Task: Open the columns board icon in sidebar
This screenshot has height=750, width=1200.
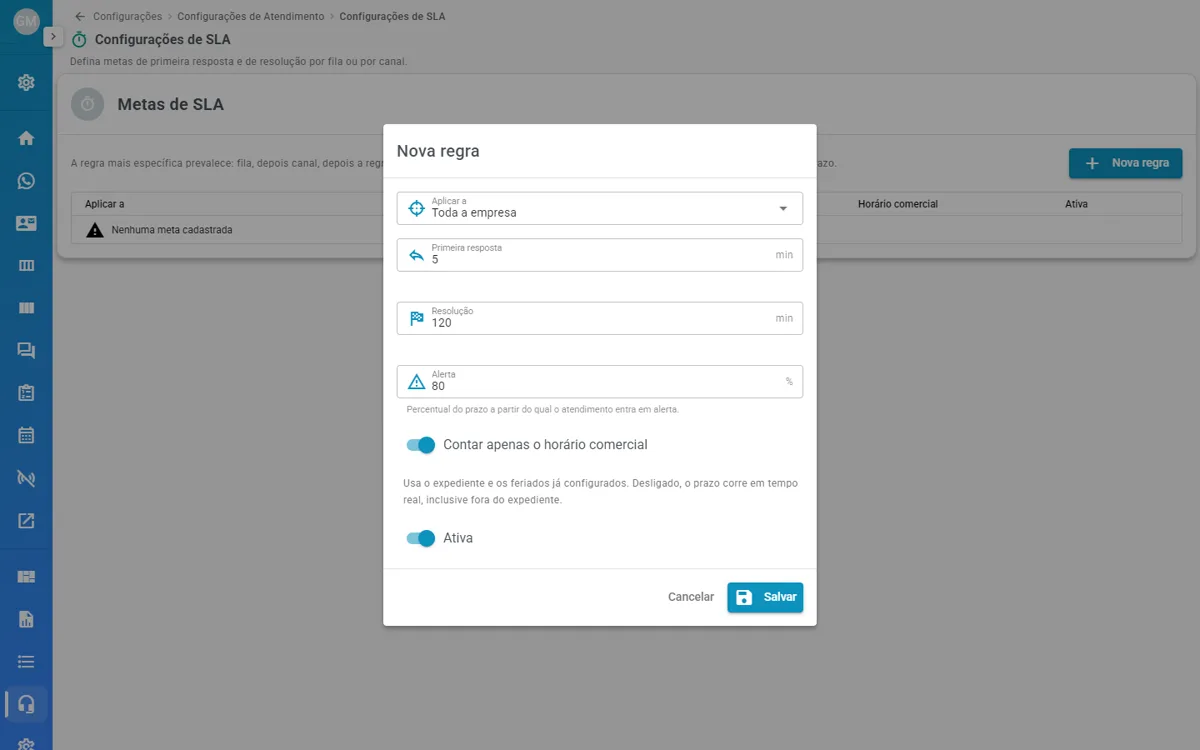Action: 26,266
